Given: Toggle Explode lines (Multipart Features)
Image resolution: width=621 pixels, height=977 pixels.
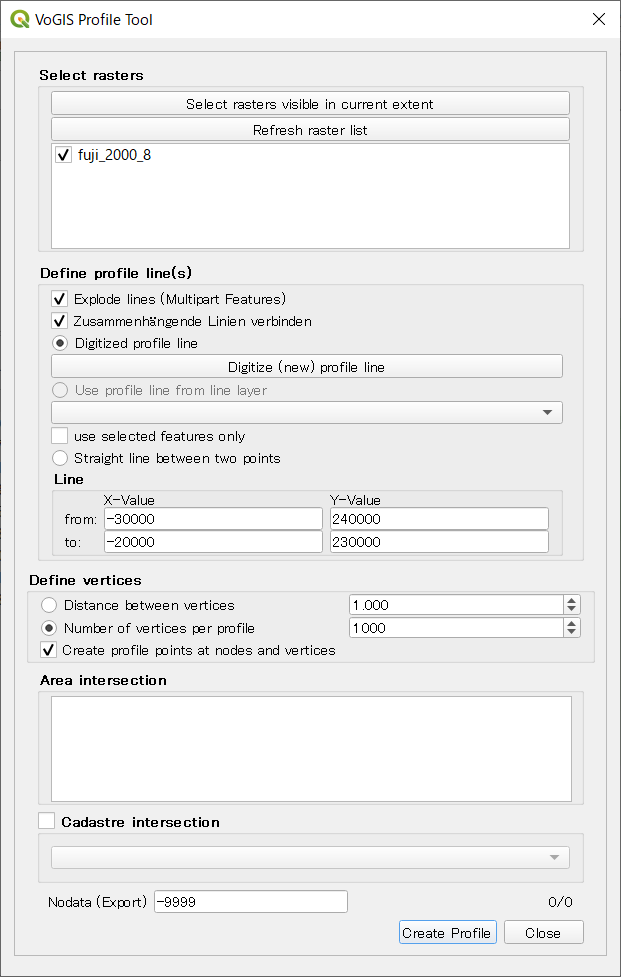Looking at the screenshot, I should click(x=60, y=299).
